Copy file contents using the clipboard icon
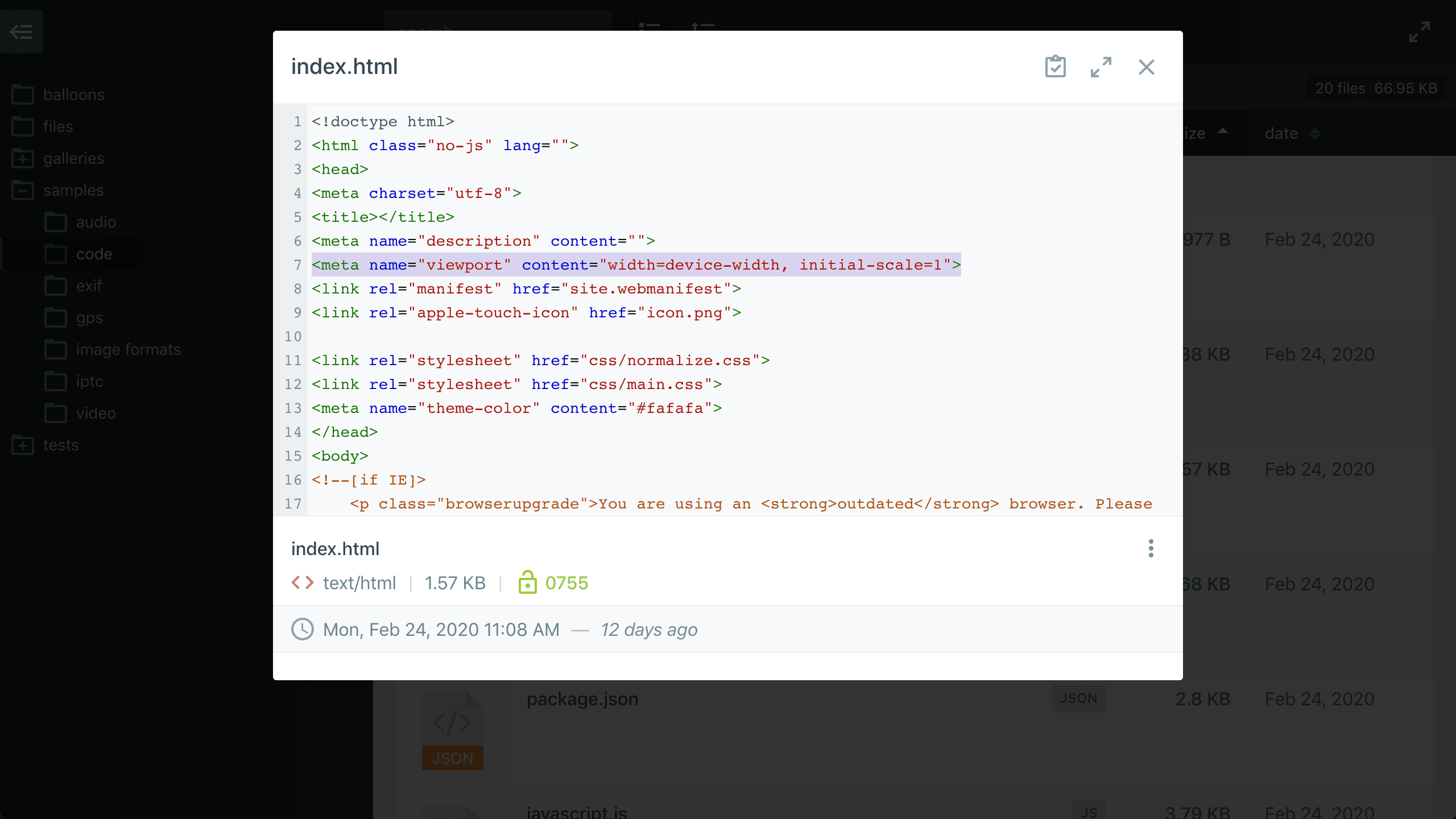 [x=1055, y=67]
